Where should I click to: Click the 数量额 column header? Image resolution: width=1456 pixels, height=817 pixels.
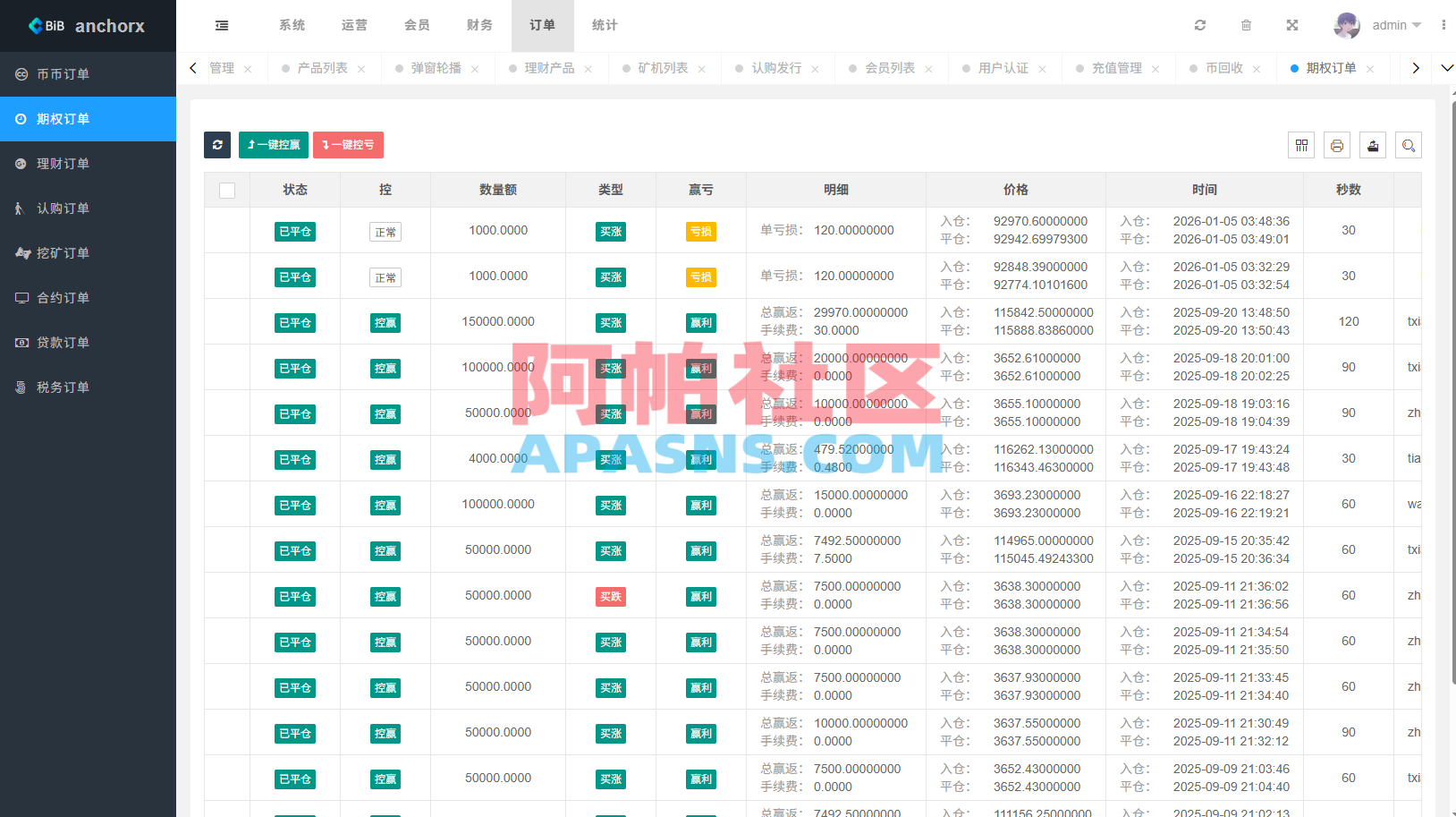[498, 190]
